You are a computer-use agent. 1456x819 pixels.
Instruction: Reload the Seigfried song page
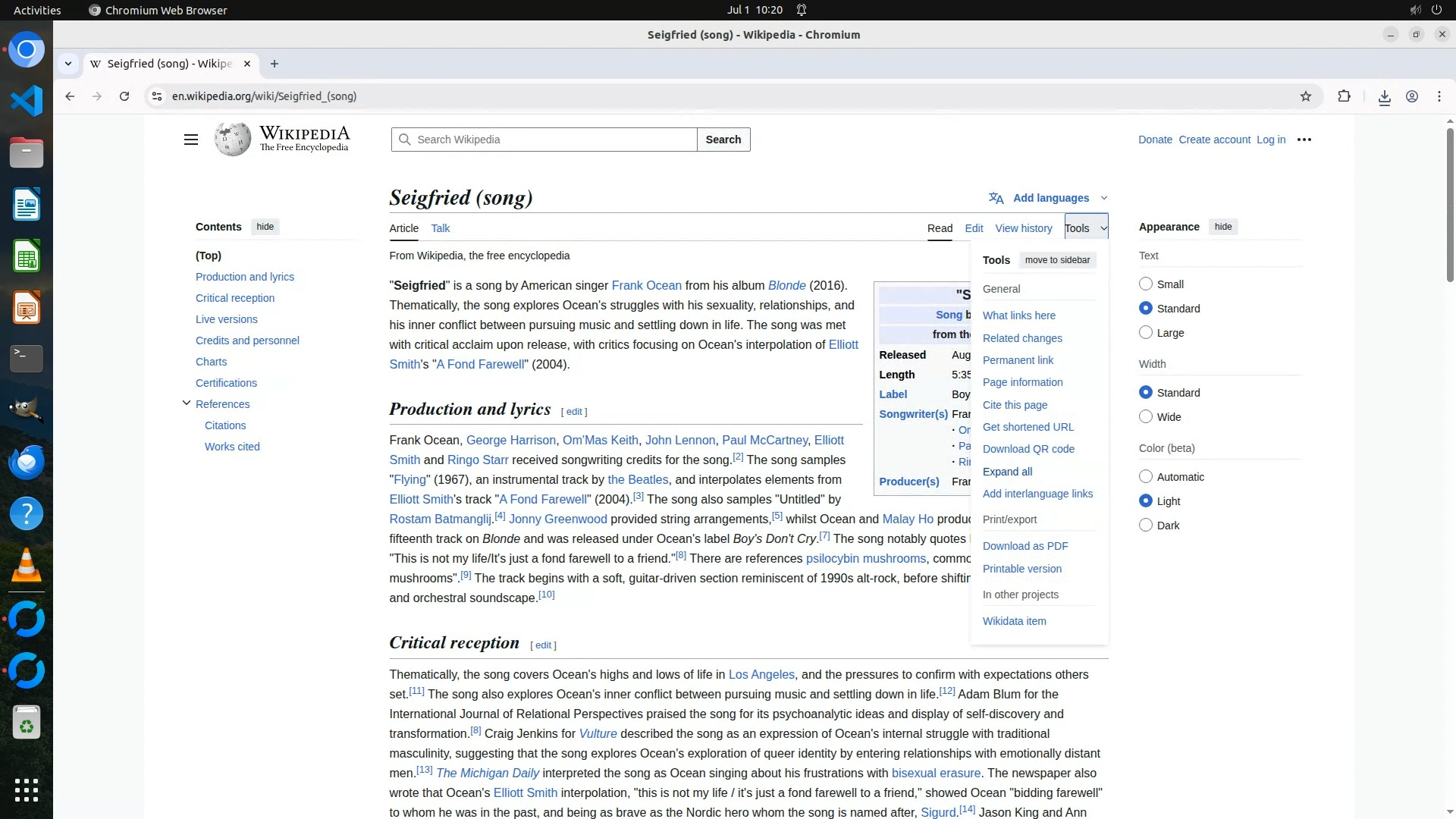coord(124,96)
